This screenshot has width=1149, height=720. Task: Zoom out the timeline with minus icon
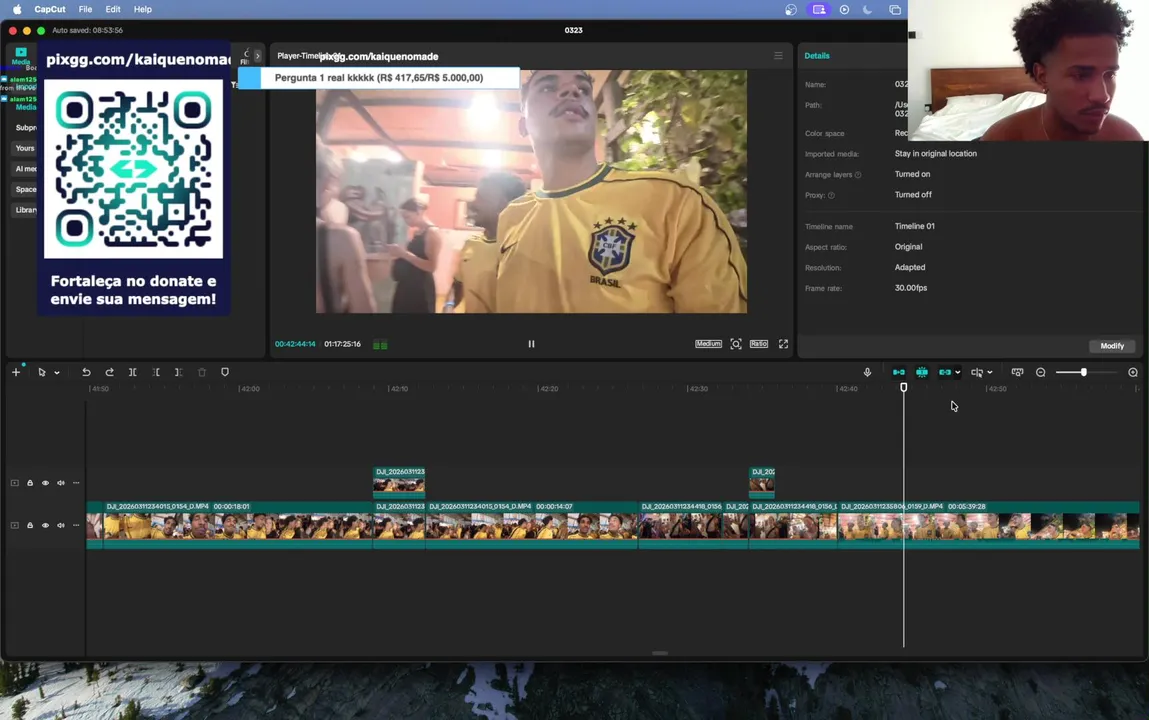point(1041,372)
